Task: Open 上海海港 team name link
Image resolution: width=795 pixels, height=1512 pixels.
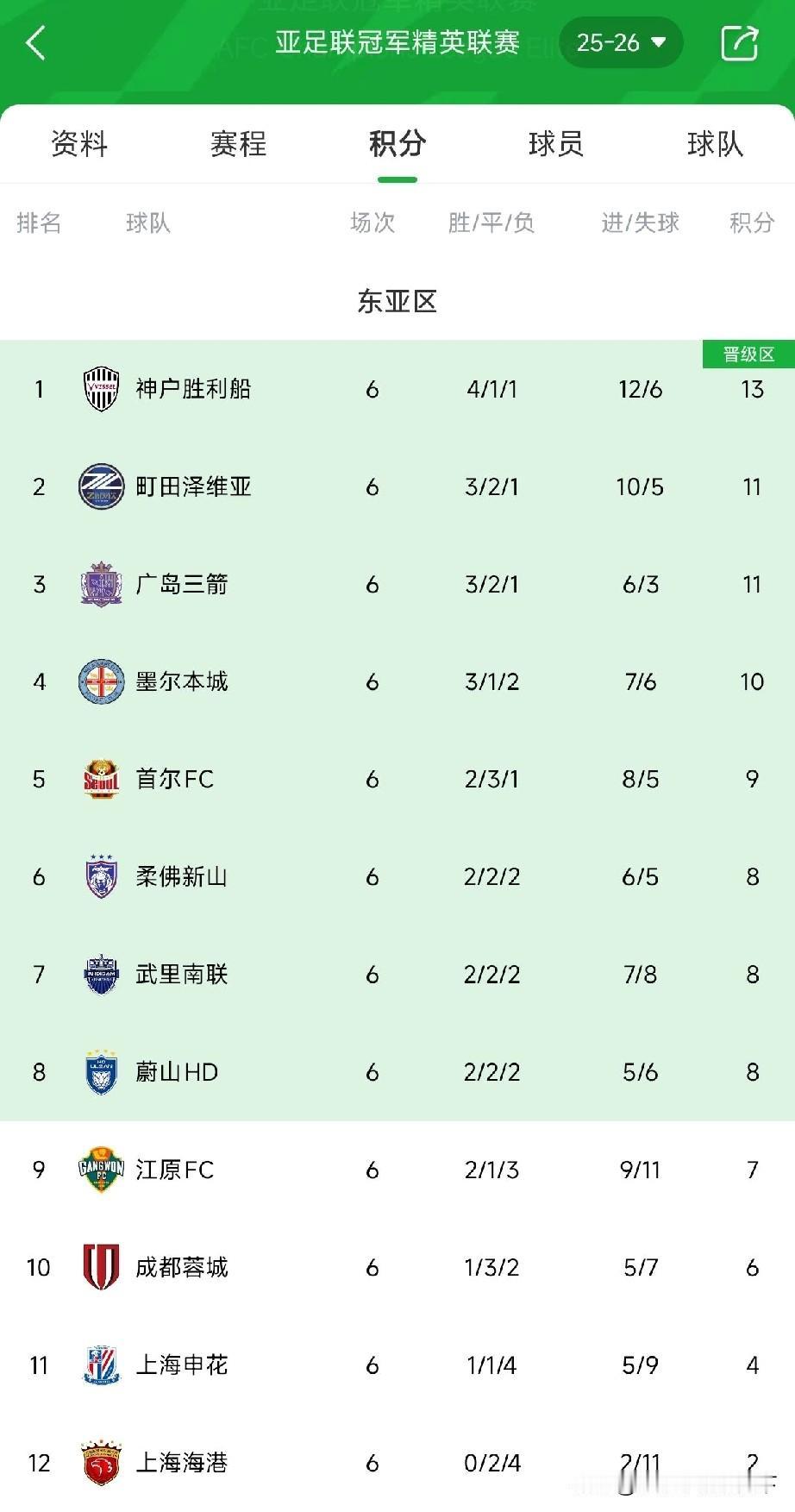Action: [182, 1462]
